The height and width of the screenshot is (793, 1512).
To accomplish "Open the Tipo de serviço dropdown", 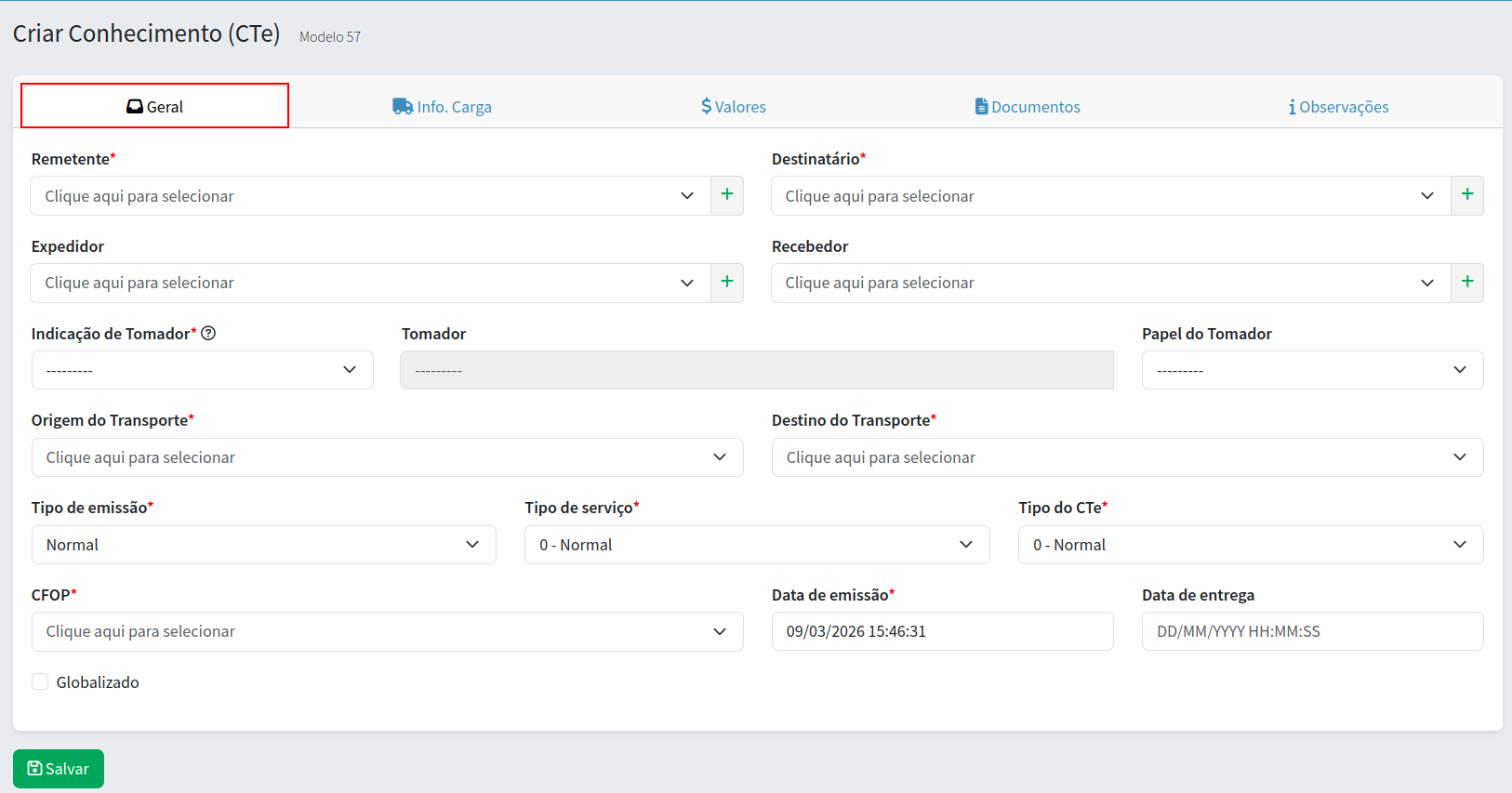I will (x=756, y=545).
